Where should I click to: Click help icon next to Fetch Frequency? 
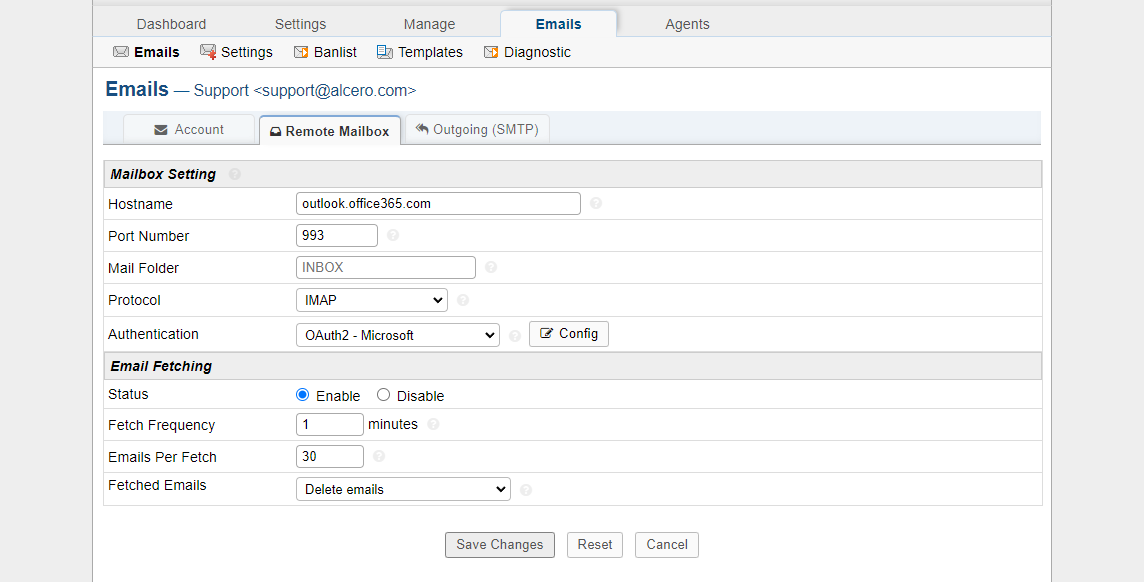pyautogui.click(x=433, y=424)
